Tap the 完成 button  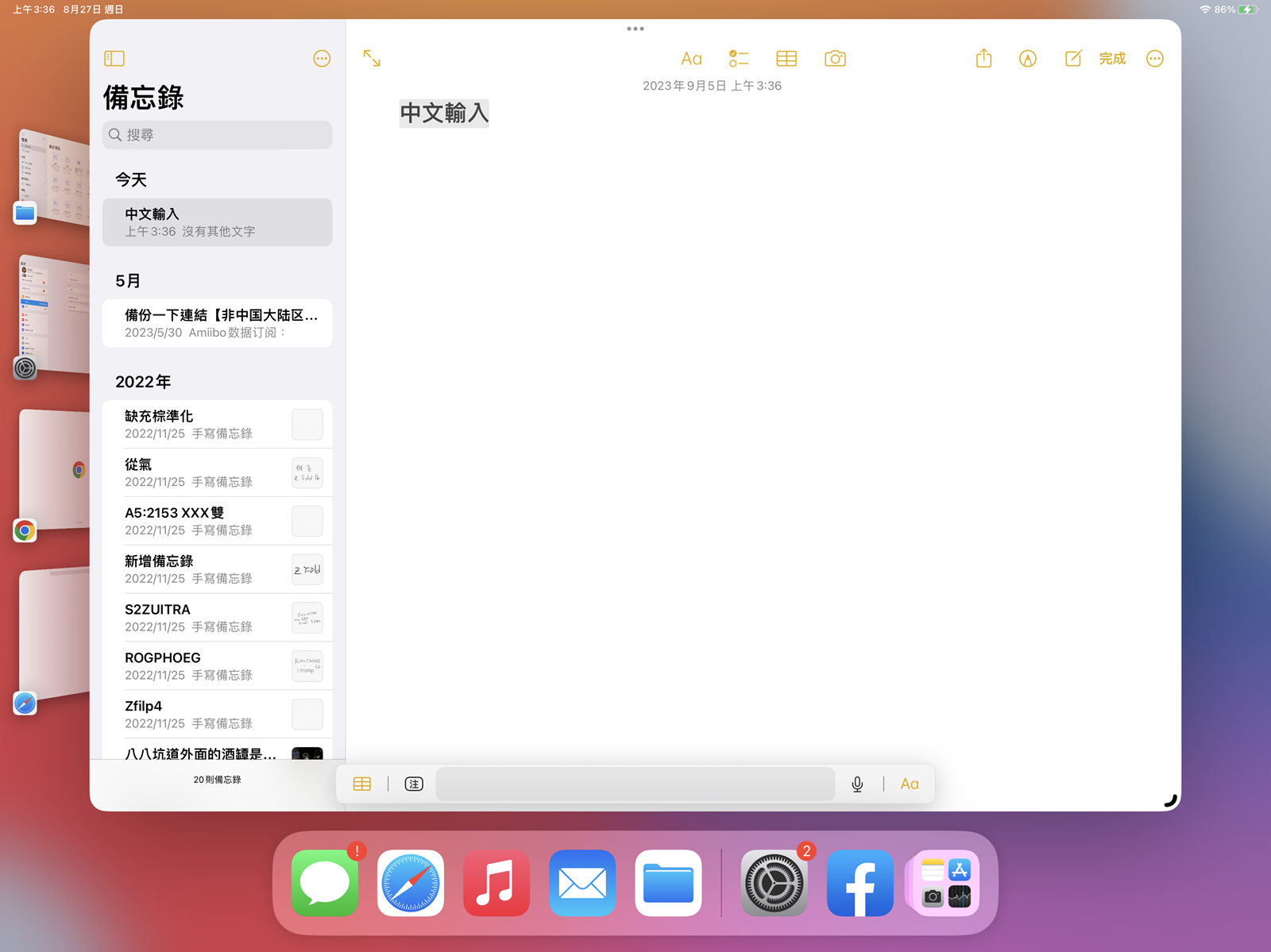point(1112,59)
